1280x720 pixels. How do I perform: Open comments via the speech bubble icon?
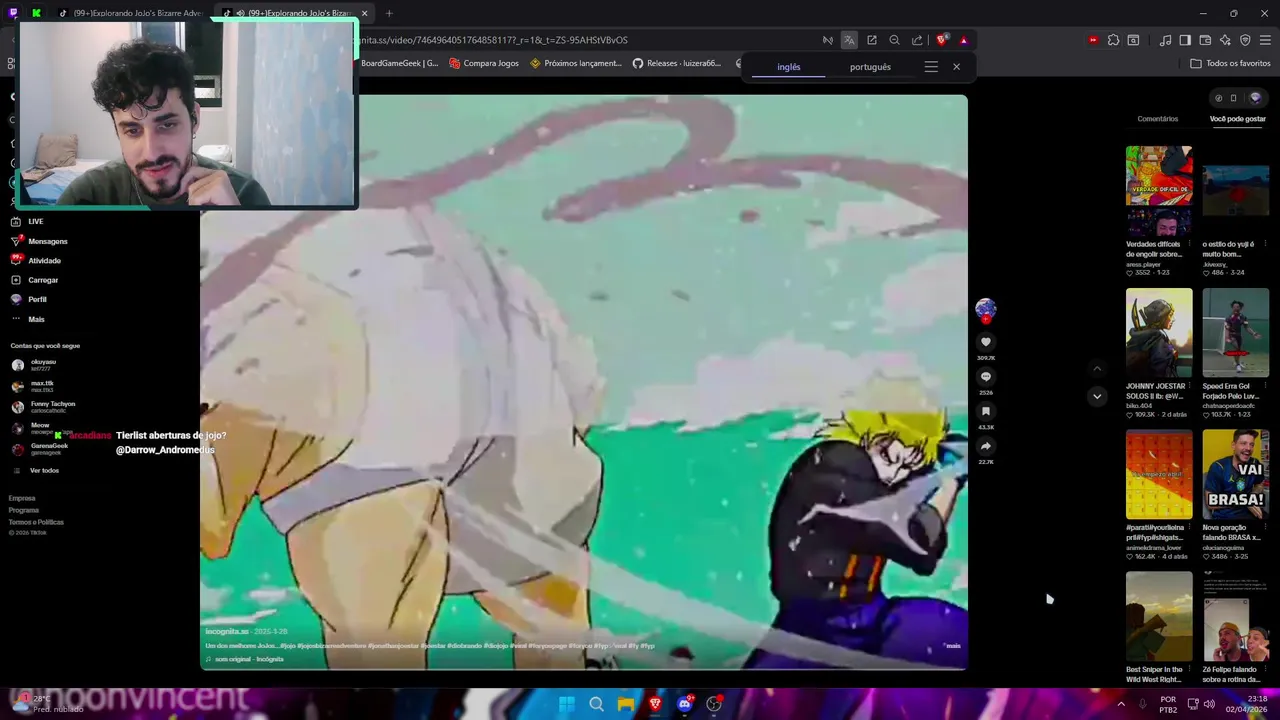point(985,377)
